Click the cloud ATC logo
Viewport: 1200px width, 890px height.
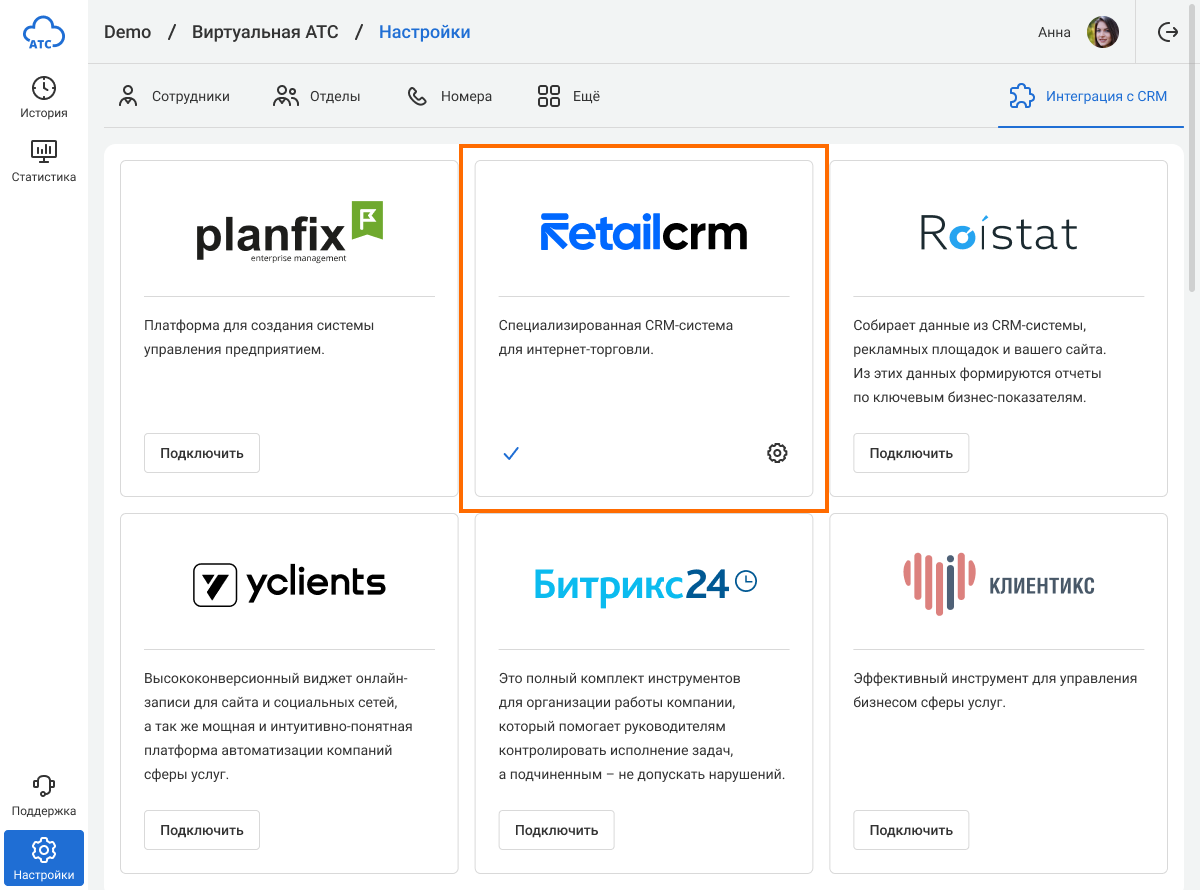[x=44, y=32]
